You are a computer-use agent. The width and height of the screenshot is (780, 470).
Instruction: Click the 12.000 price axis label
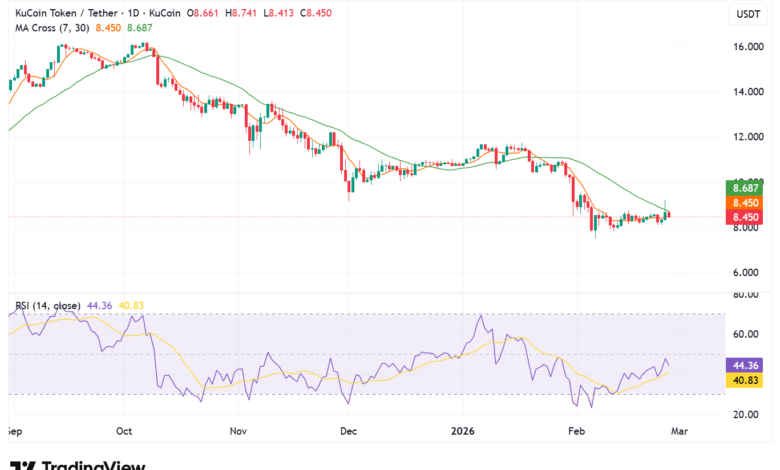coord(747,137)
